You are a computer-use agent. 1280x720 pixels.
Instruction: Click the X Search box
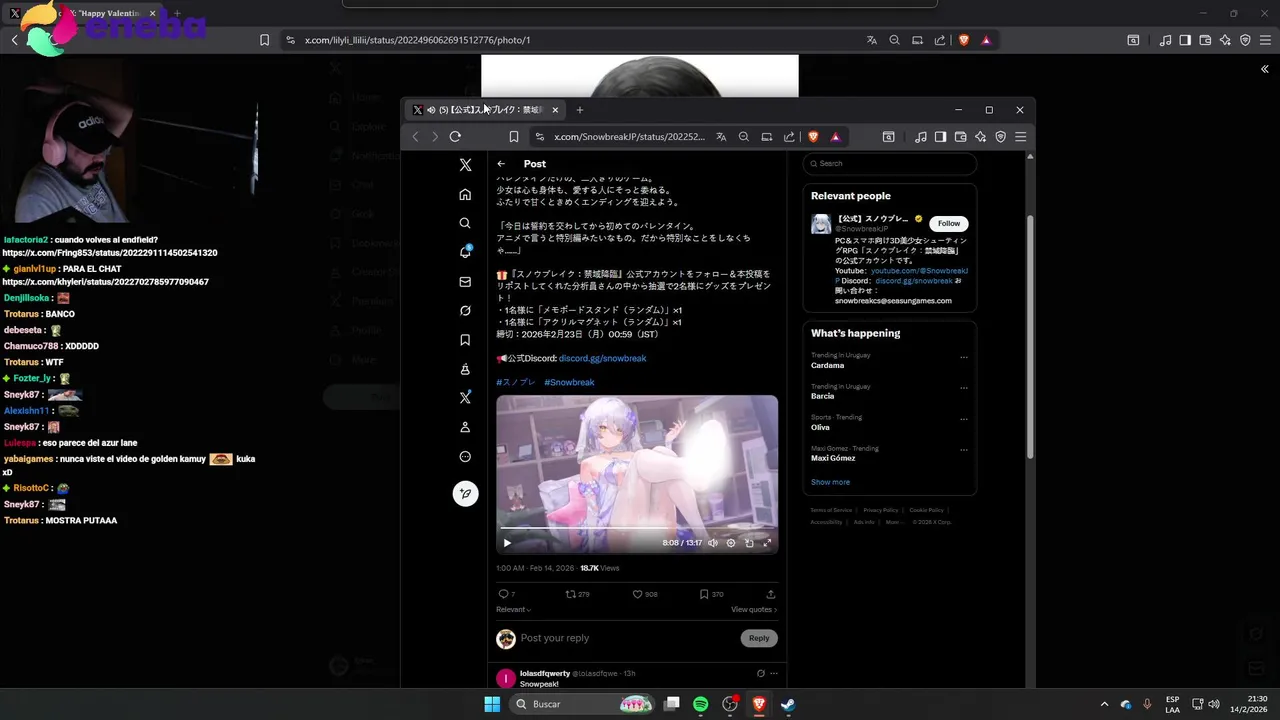click(x=889, y=163)
